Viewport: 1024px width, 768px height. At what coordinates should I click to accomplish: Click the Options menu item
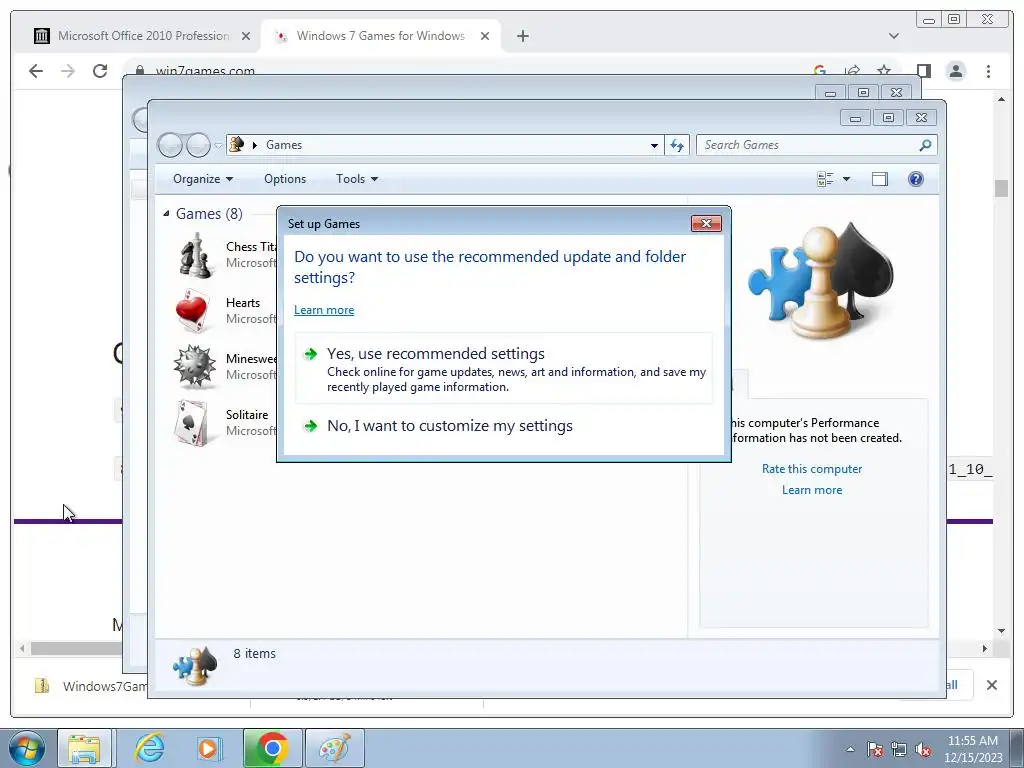[285, 179]
